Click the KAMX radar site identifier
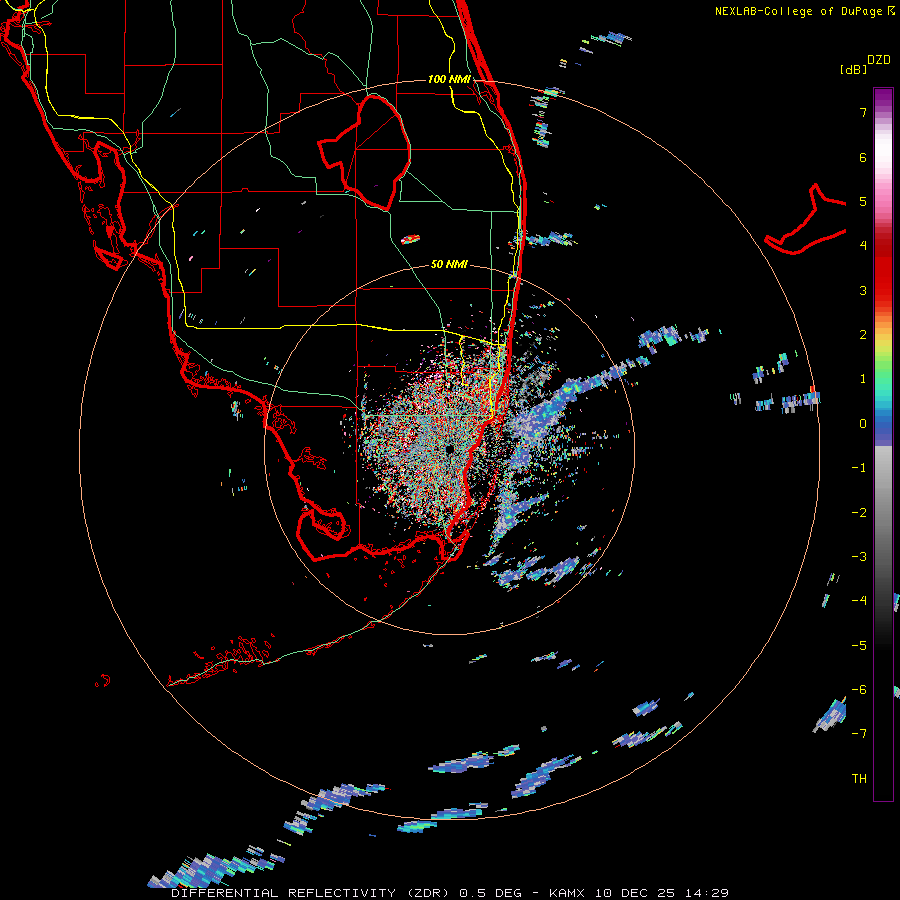Image resolution: width=900 pixels, height=900 pixels. [567, 893]
